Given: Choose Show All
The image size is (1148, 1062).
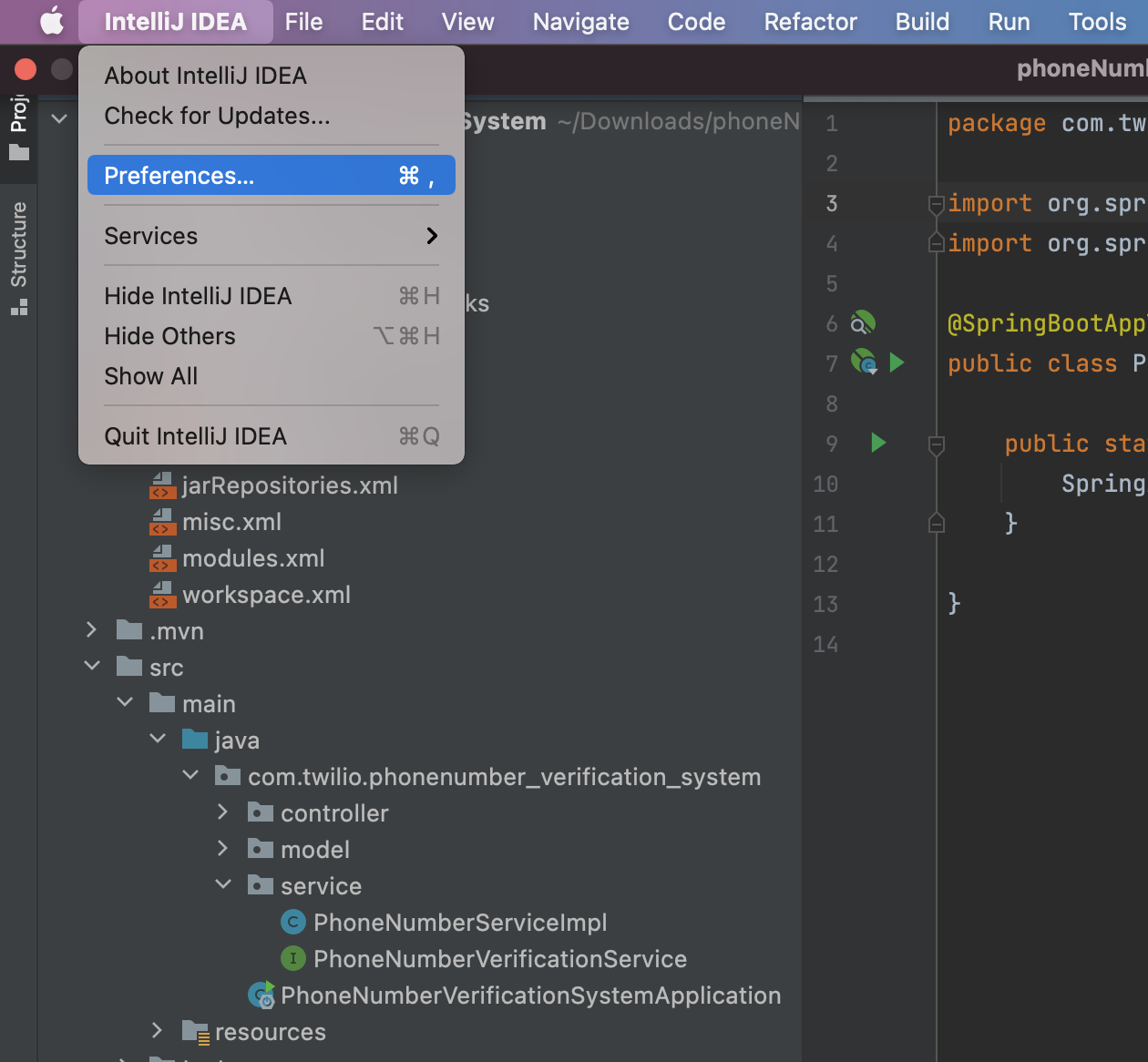Looking at the screenshot, I should pos(272,376).
